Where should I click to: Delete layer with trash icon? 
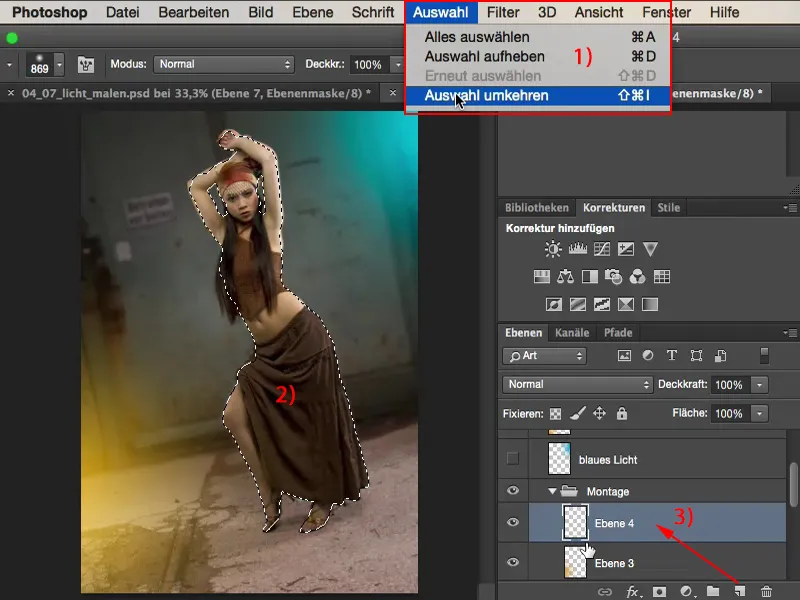point(766,592)
